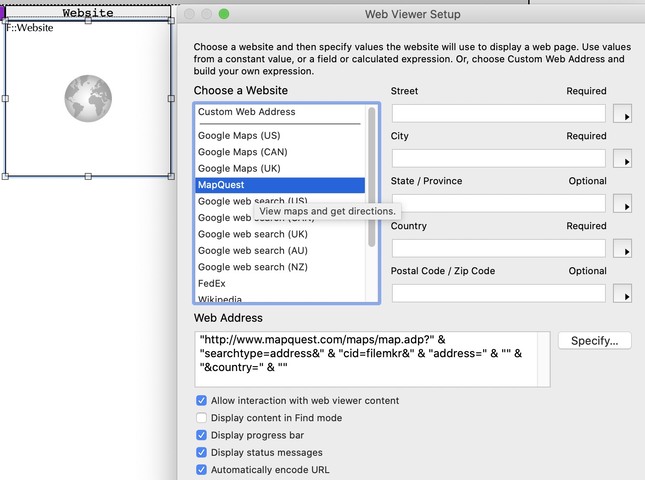This screenshot has width=645, height=480.
Task: Open the Country field arrow menu
Action: coord(621,250)
